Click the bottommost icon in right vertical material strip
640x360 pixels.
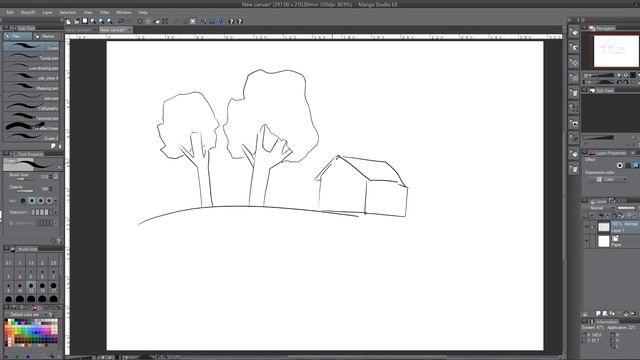574,169
